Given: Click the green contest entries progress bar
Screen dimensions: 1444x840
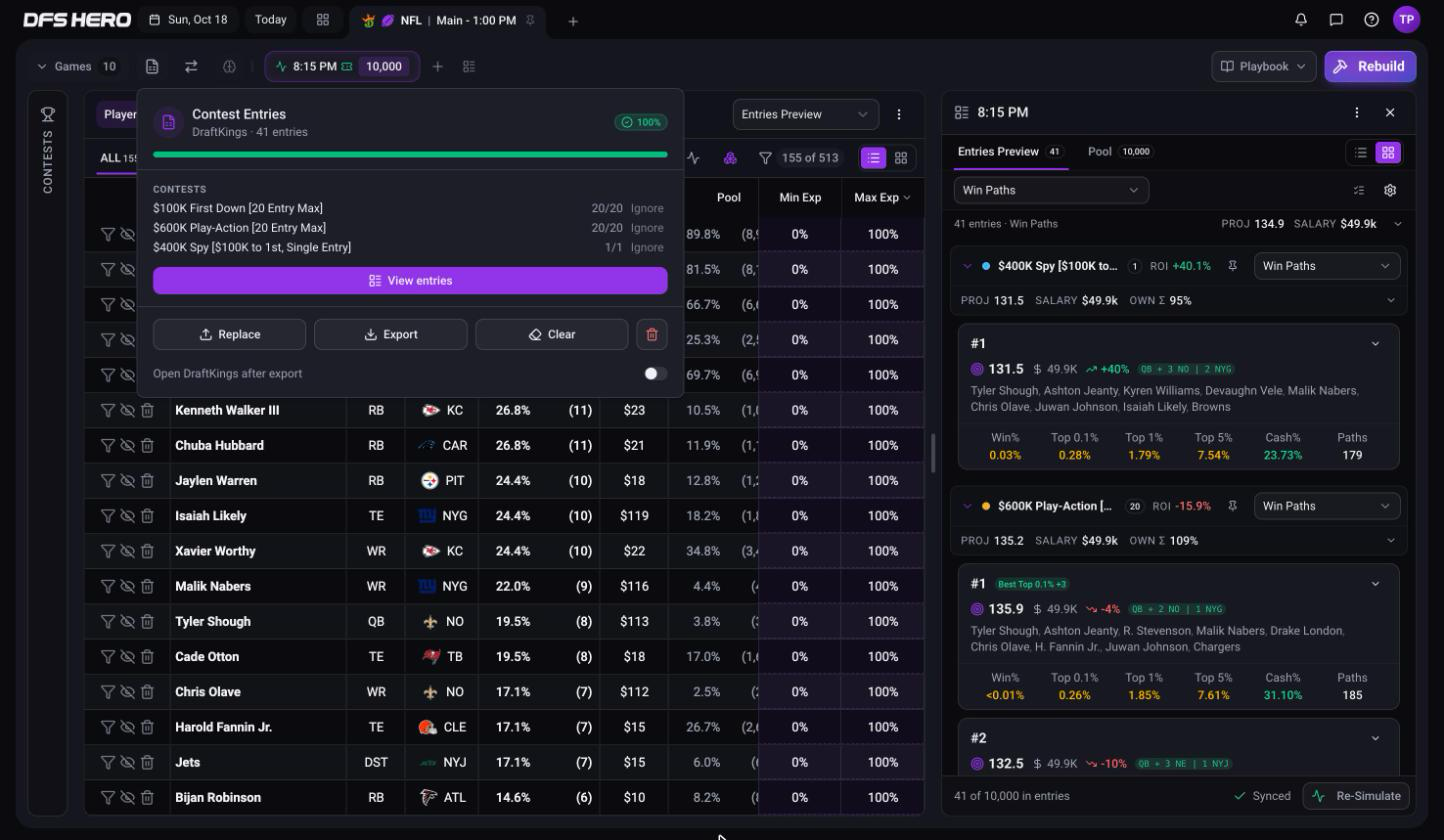Looking at the screenshot, I should pos(410,155).
